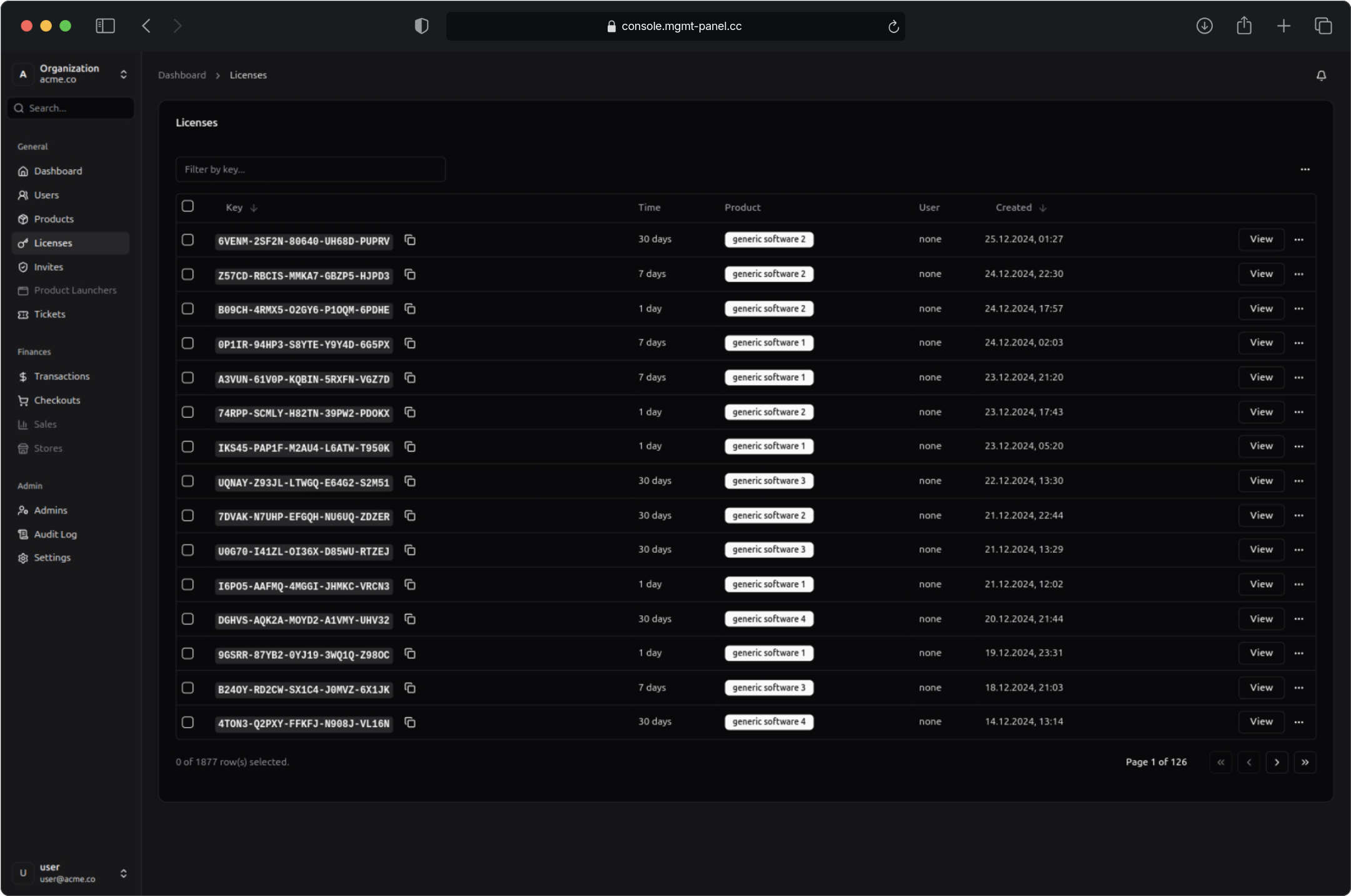Check the row for B09CH-4RMX5-O2GY6-P10QM-6PDHE
This screenshot has height=896, width=1351.
188,308
